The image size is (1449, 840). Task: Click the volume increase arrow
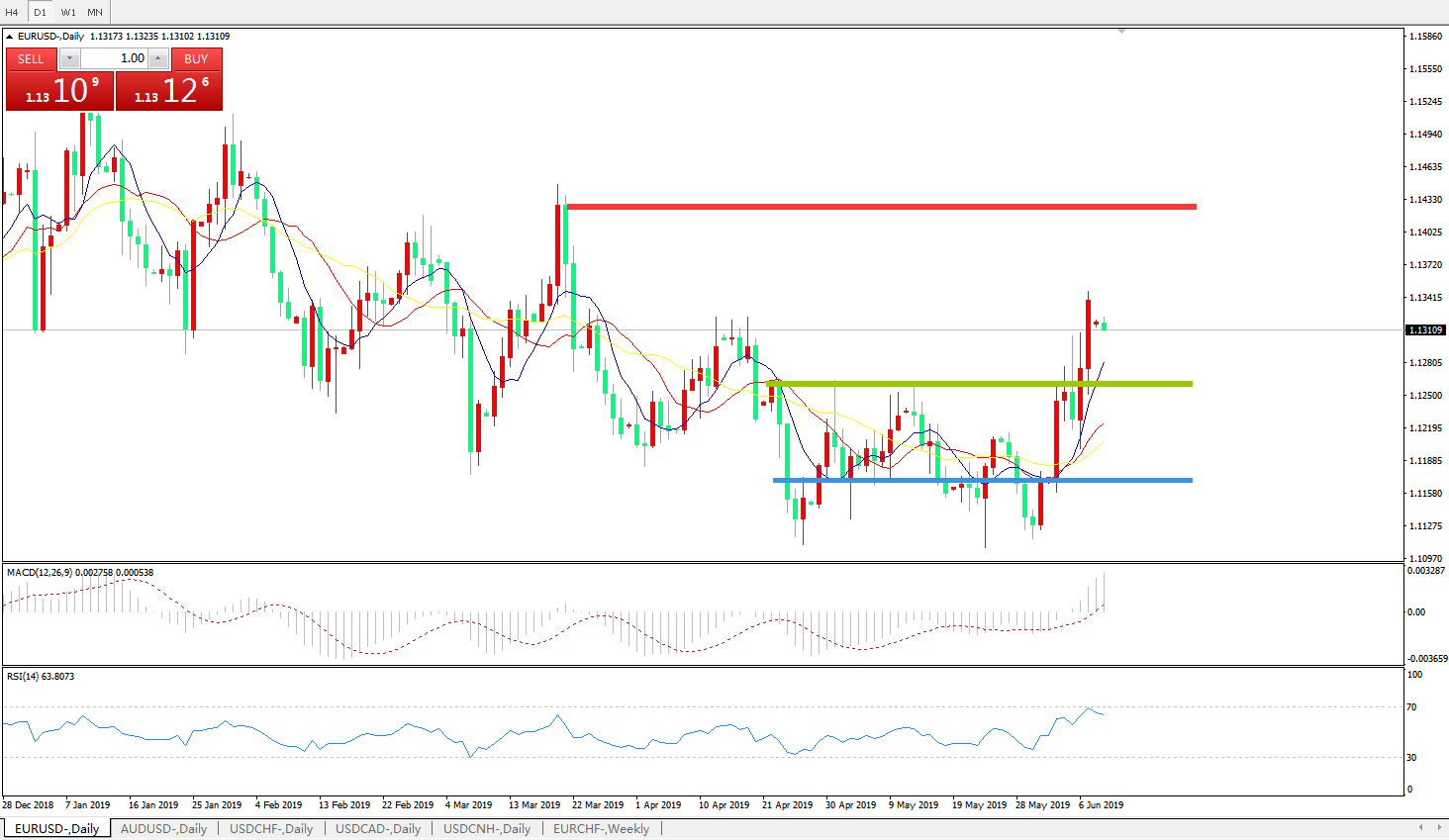click(x=158, y=59)
